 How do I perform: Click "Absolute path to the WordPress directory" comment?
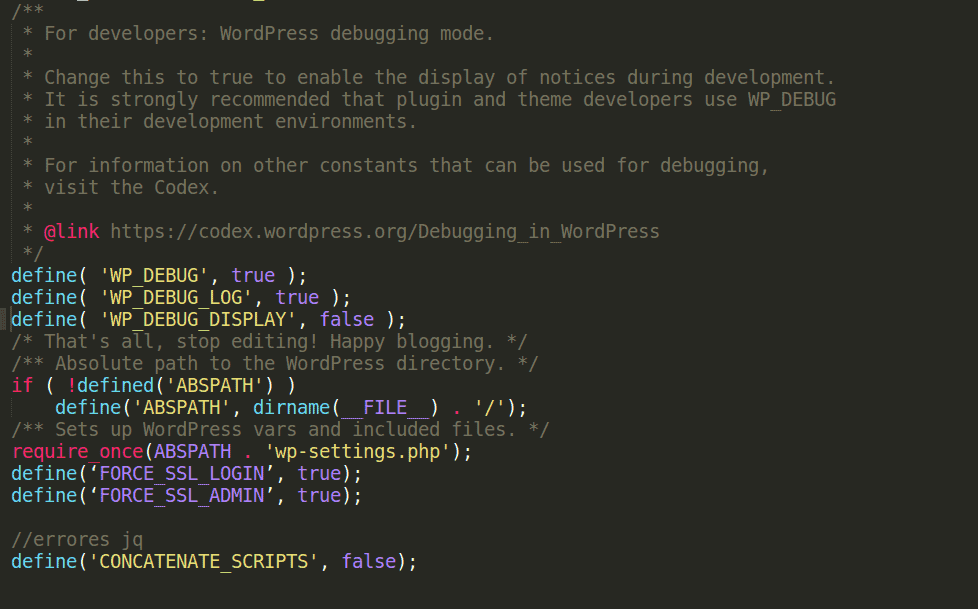pos(275,364)
